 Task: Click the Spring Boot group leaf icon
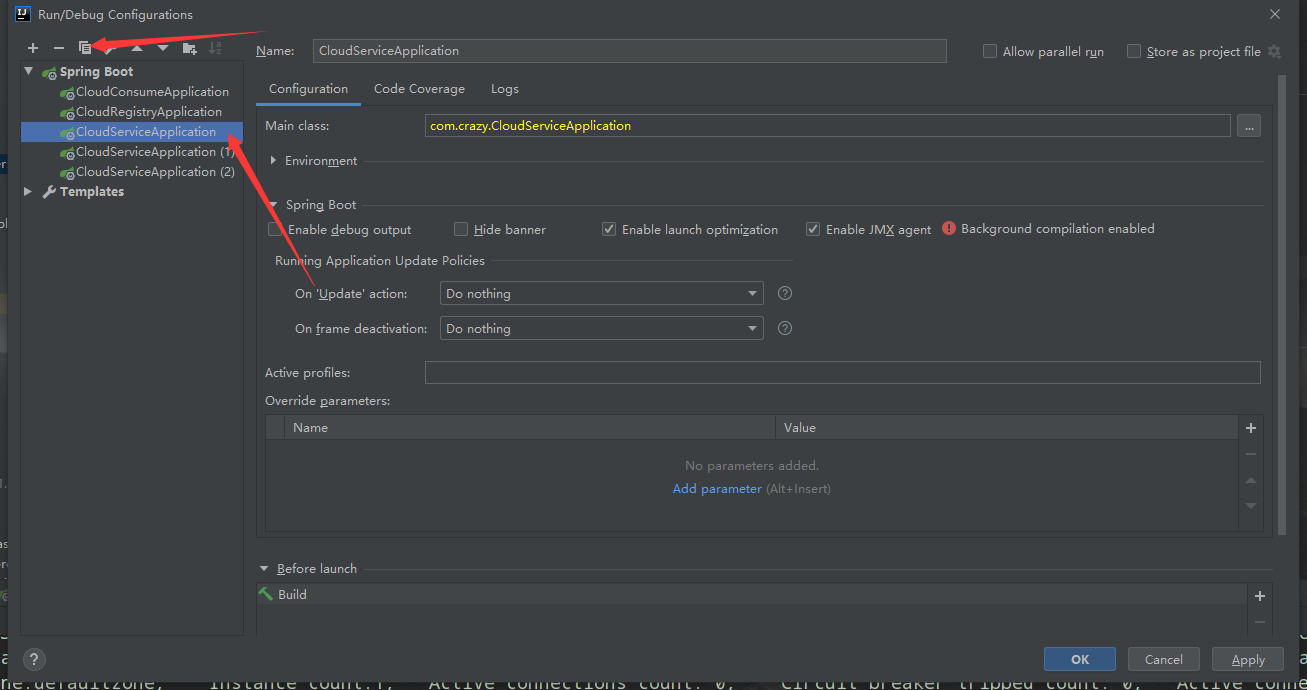[49, 72]
